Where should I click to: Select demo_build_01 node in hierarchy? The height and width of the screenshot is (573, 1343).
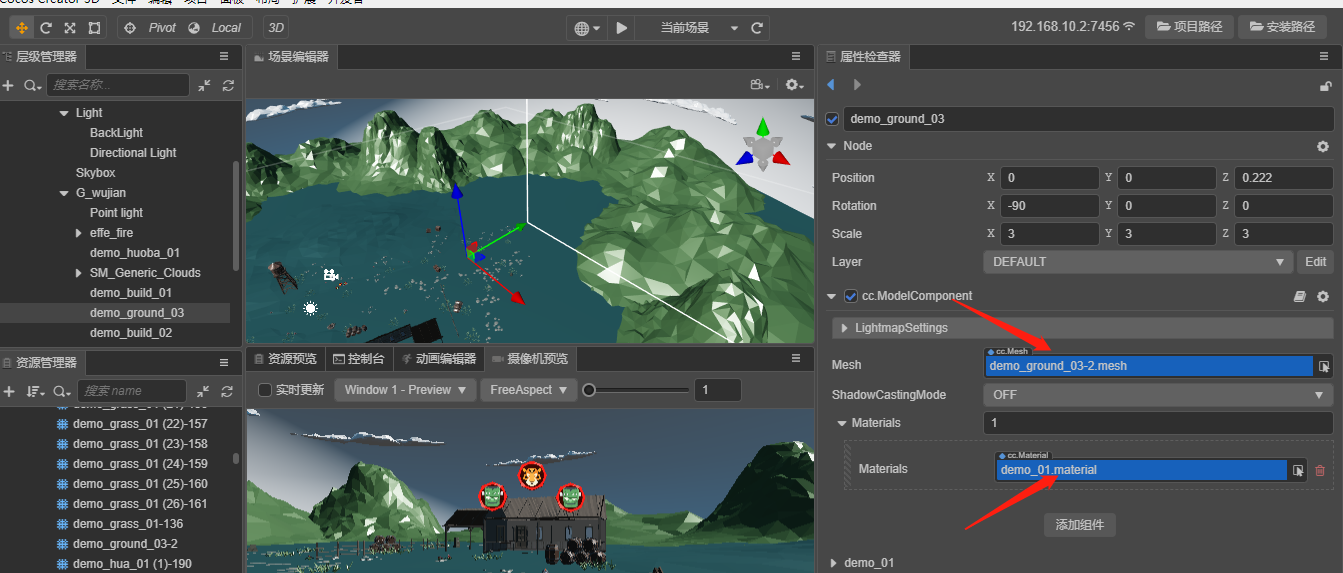[x=131, y=293]
